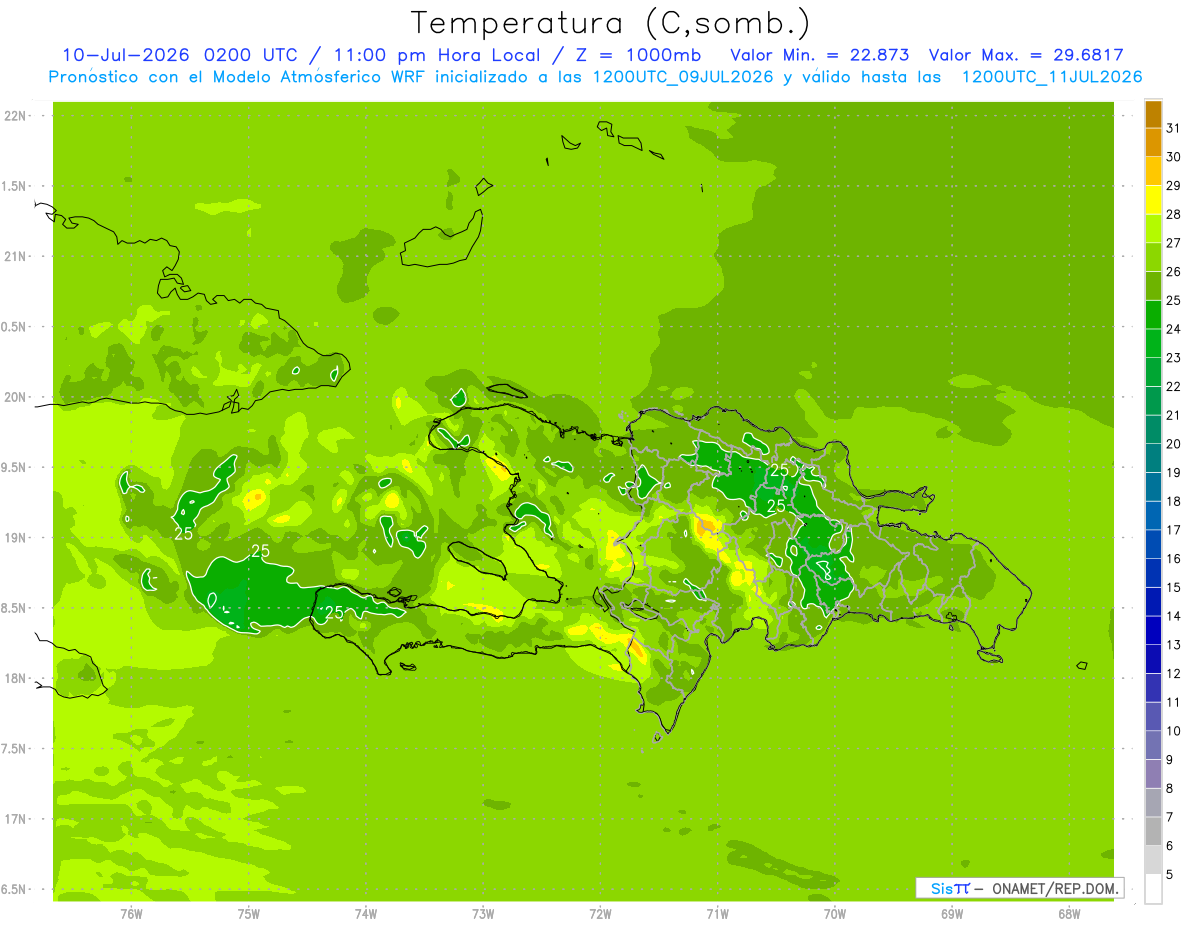Screen dimensions: 1200x927
Task: Click the SisTT ONAMET/REP.DOM. logo box
Action: [x=1019, y=888]
